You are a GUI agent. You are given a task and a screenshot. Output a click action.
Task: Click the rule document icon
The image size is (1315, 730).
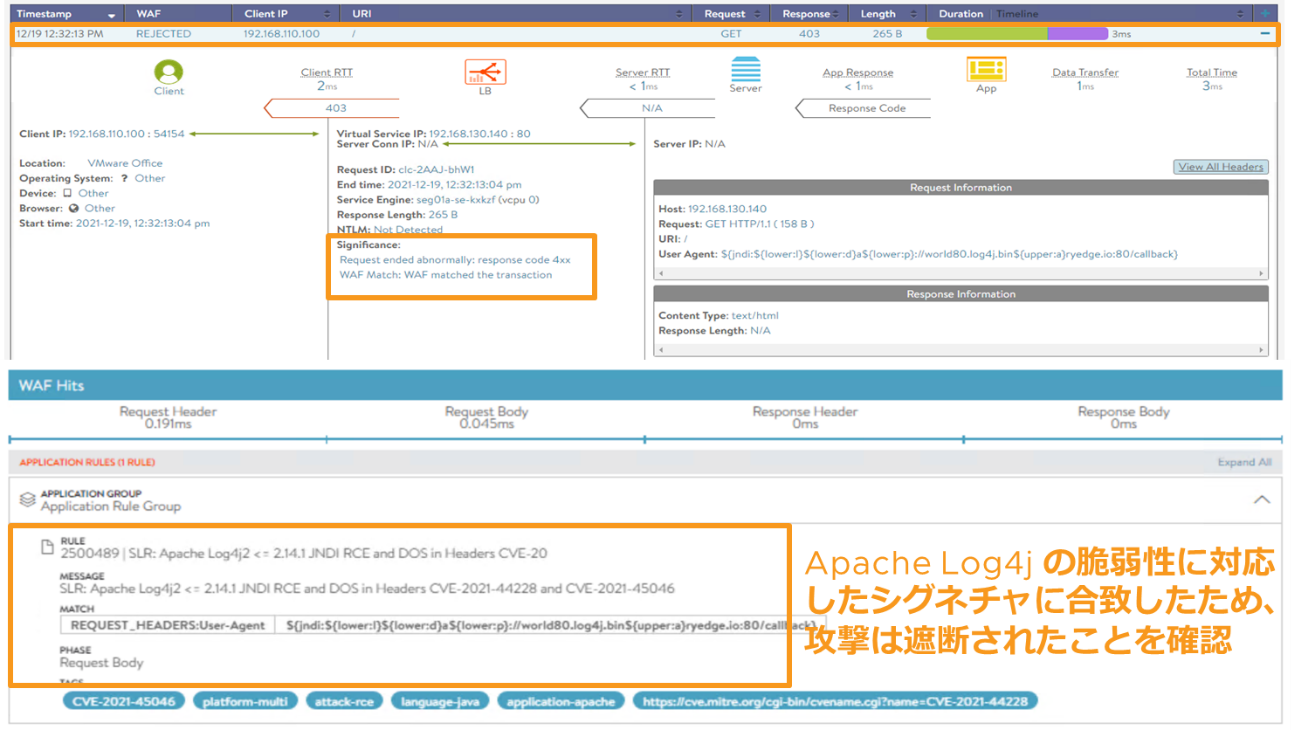tap(46, 546)
